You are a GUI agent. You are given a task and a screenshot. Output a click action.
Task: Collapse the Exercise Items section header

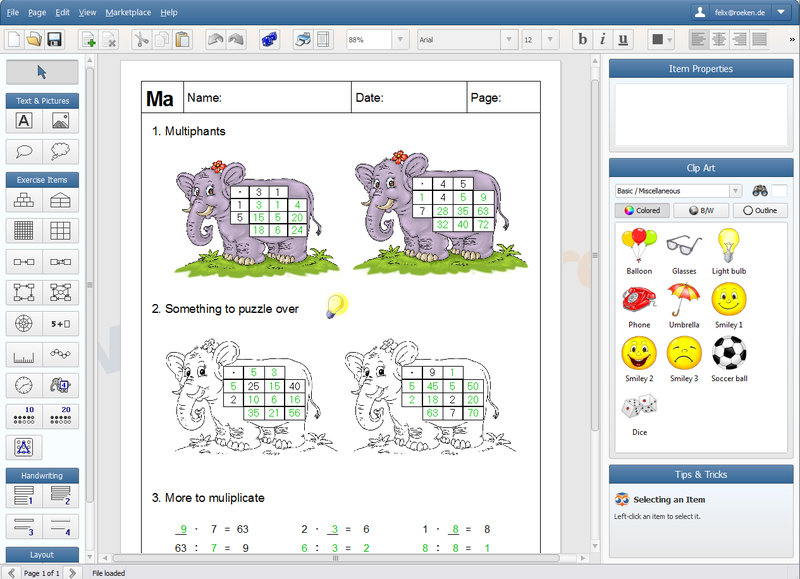(x=42, y=180)
